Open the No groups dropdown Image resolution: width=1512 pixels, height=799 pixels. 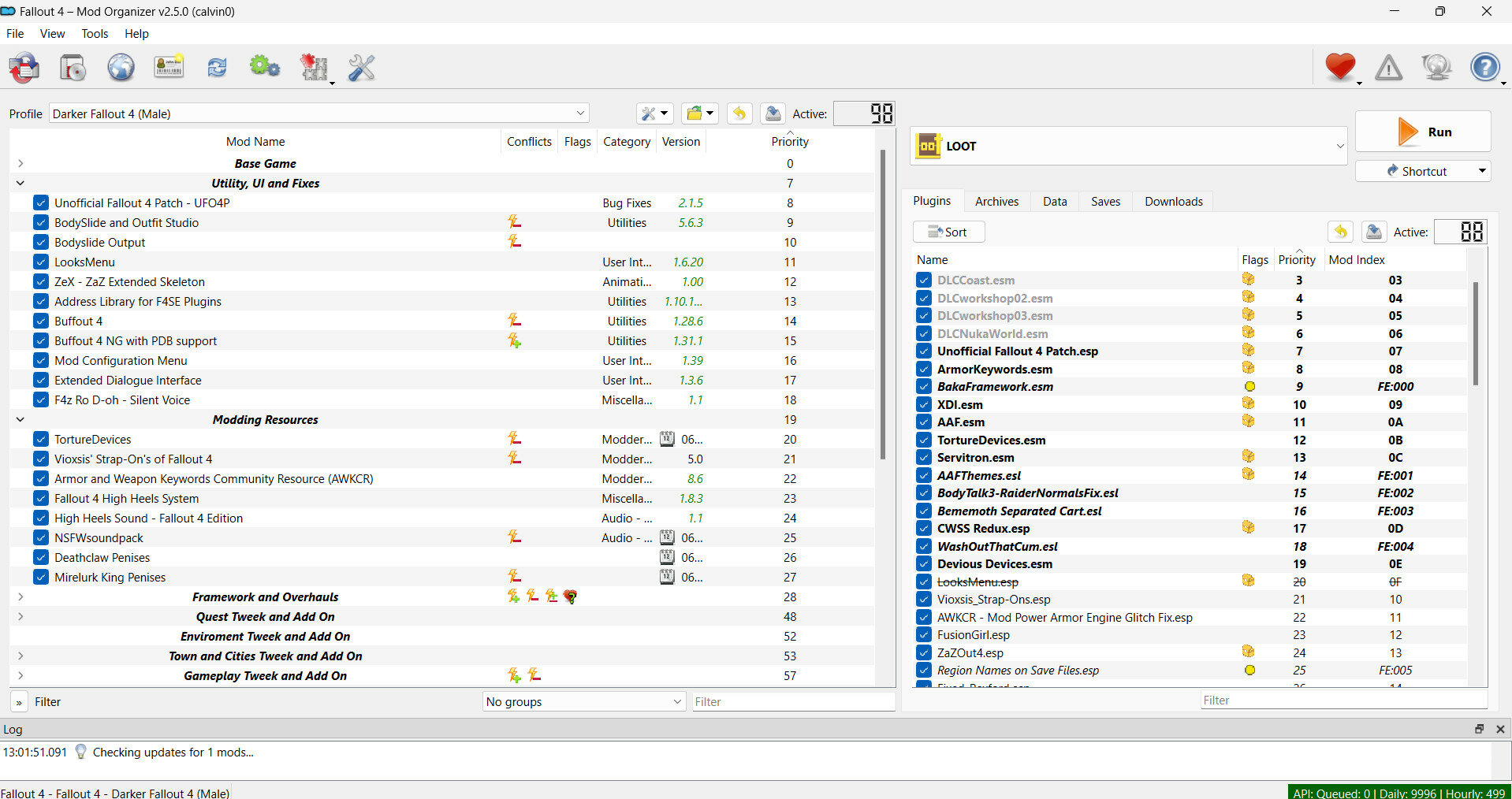click(x=584, y=701)
